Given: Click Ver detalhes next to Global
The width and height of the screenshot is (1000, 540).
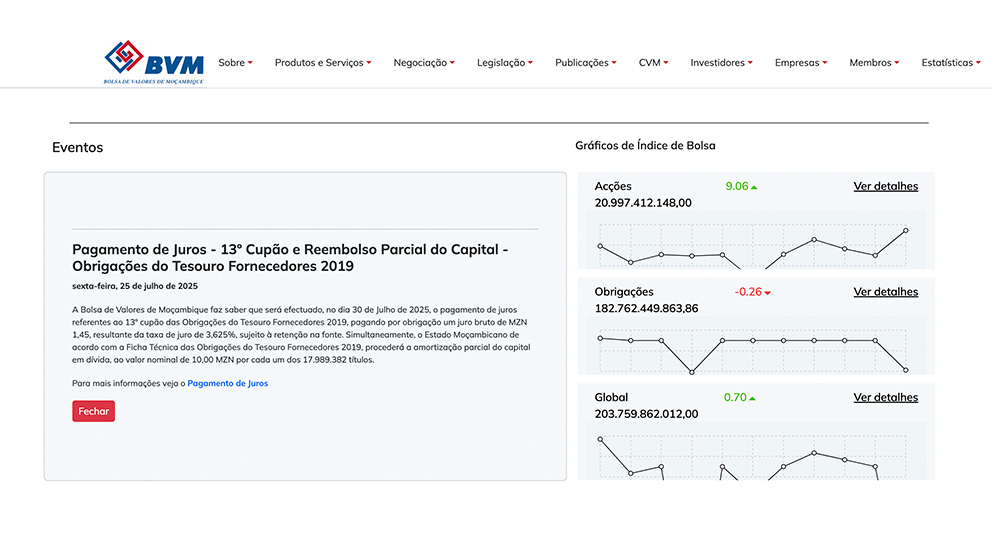Looking at the screenshot, I should (885, 397).
